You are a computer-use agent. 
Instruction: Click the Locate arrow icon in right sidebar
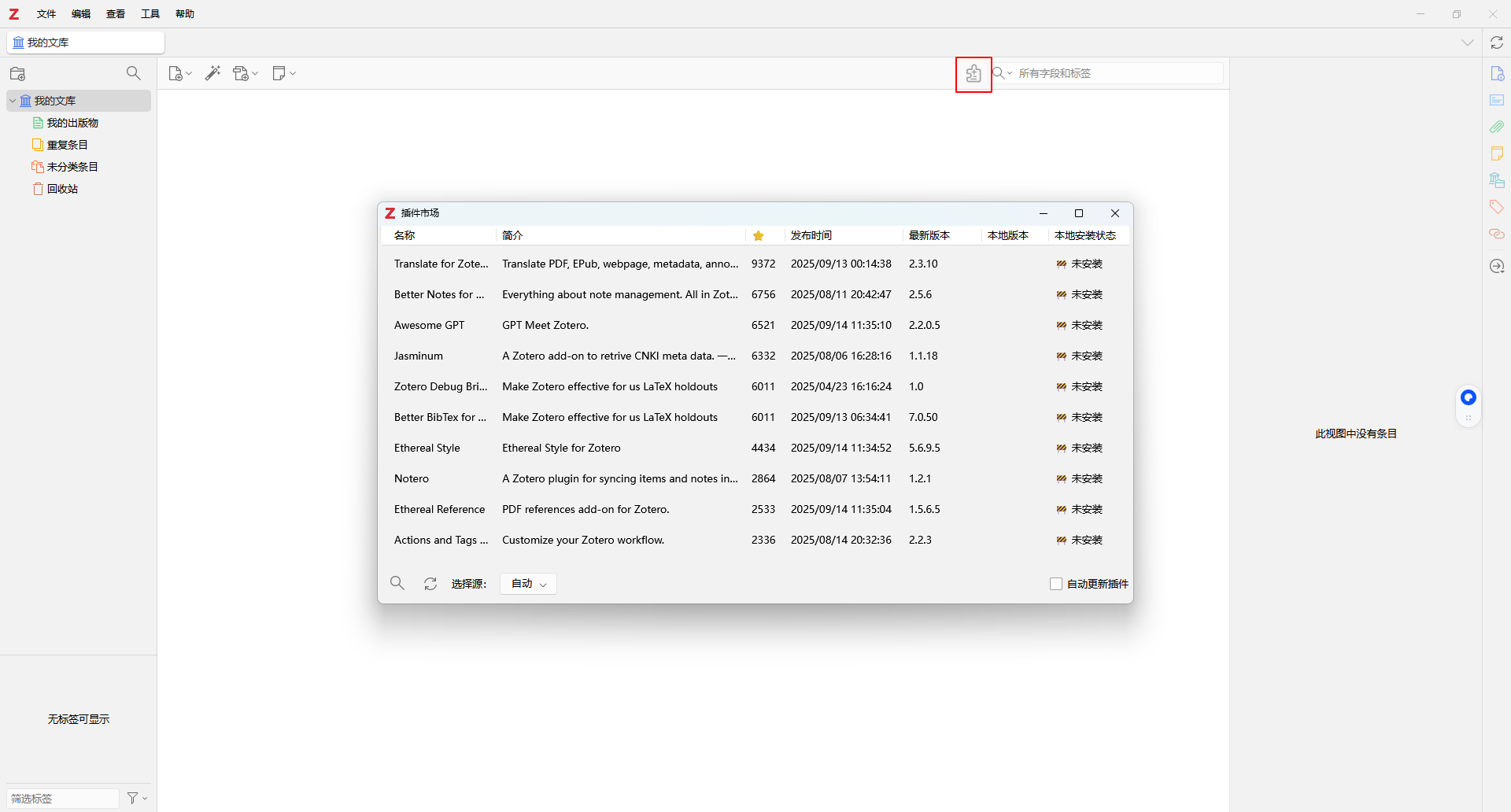(1497, 266)
